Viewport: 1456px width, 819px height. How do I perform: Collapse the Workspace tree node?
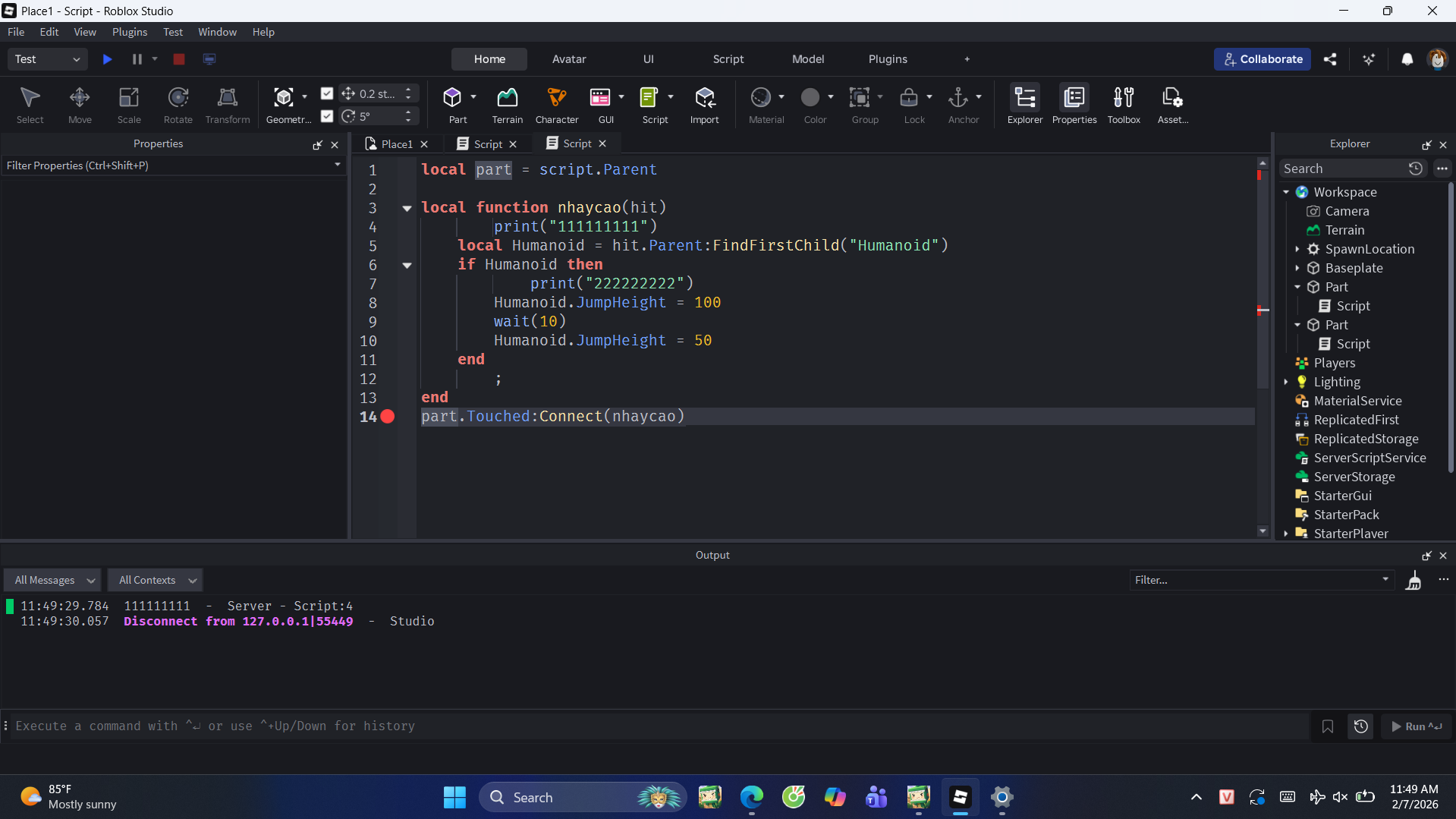pos(1286,193)
